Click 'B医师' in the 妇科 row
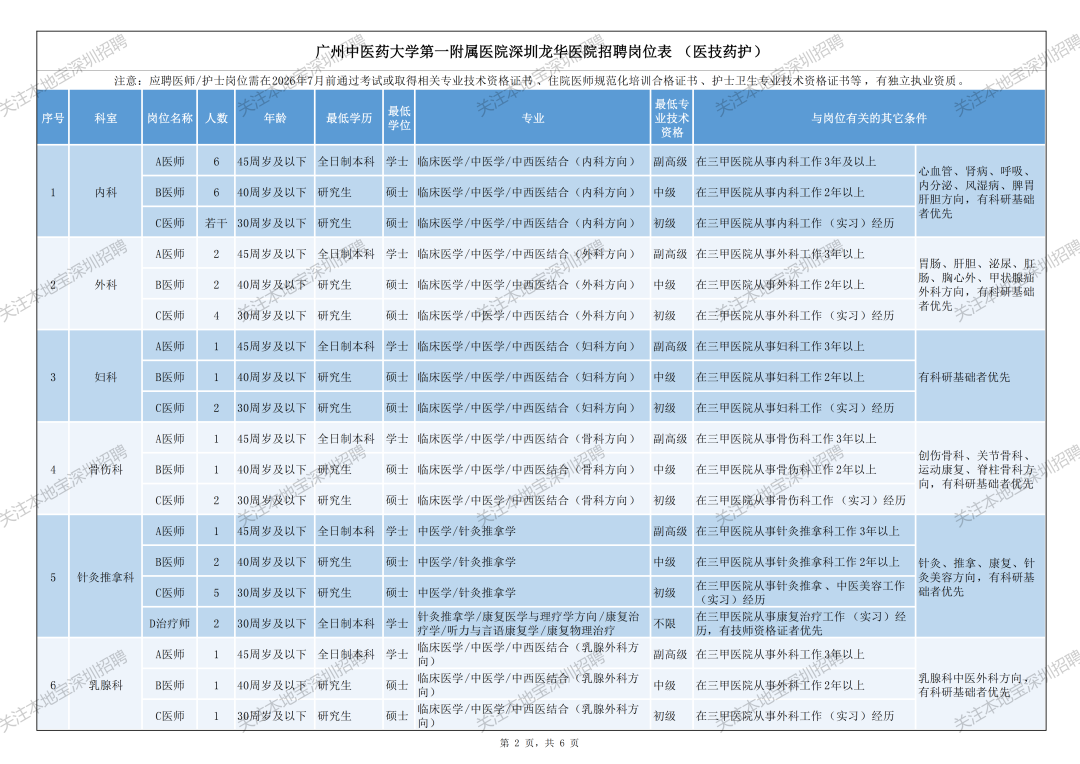 point(169,377)
